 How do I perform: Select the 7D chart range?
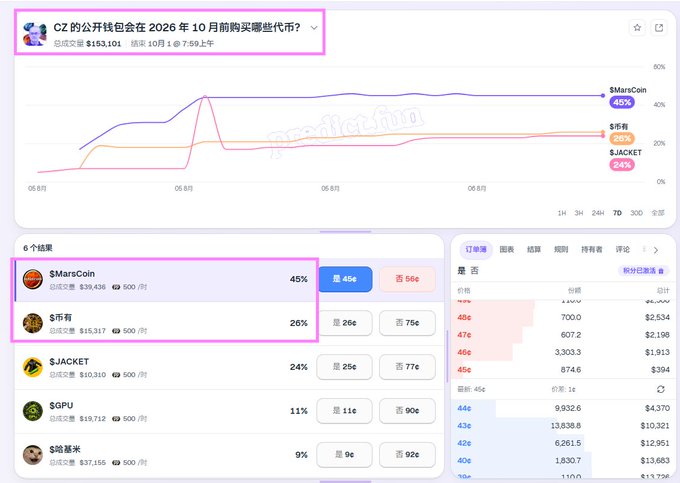[617, 213]
